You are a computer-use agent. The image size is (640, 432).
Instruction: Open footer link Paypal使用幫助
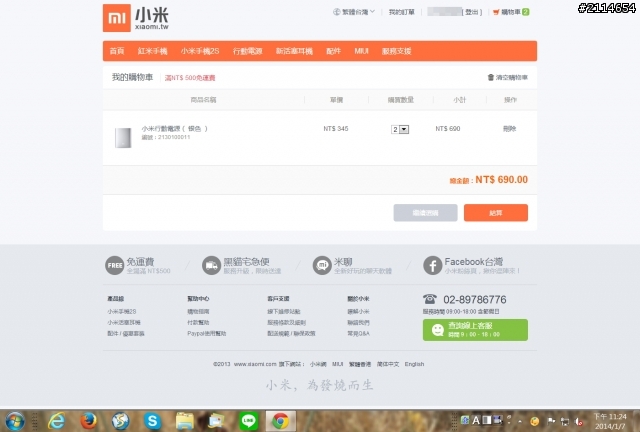(207, 333)
